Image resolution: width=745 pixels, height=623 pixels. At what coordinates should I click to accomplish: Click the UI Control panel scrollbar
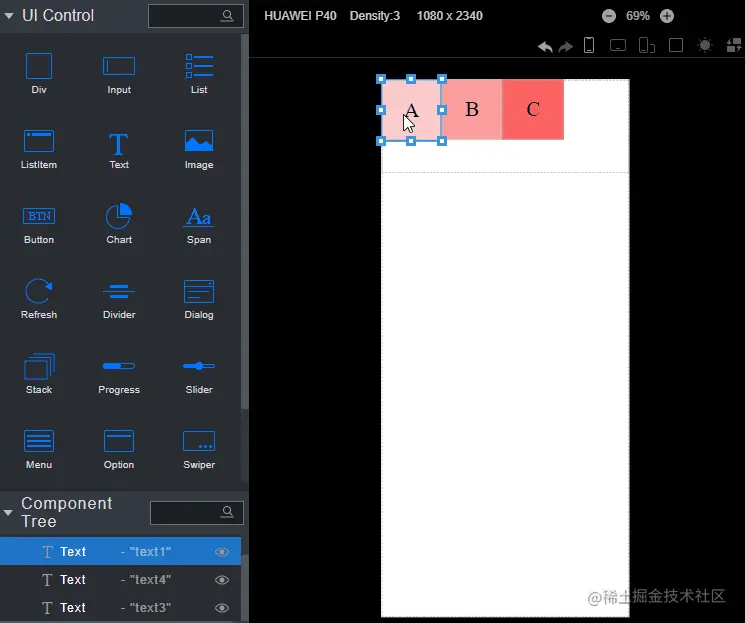pos(245,221)
